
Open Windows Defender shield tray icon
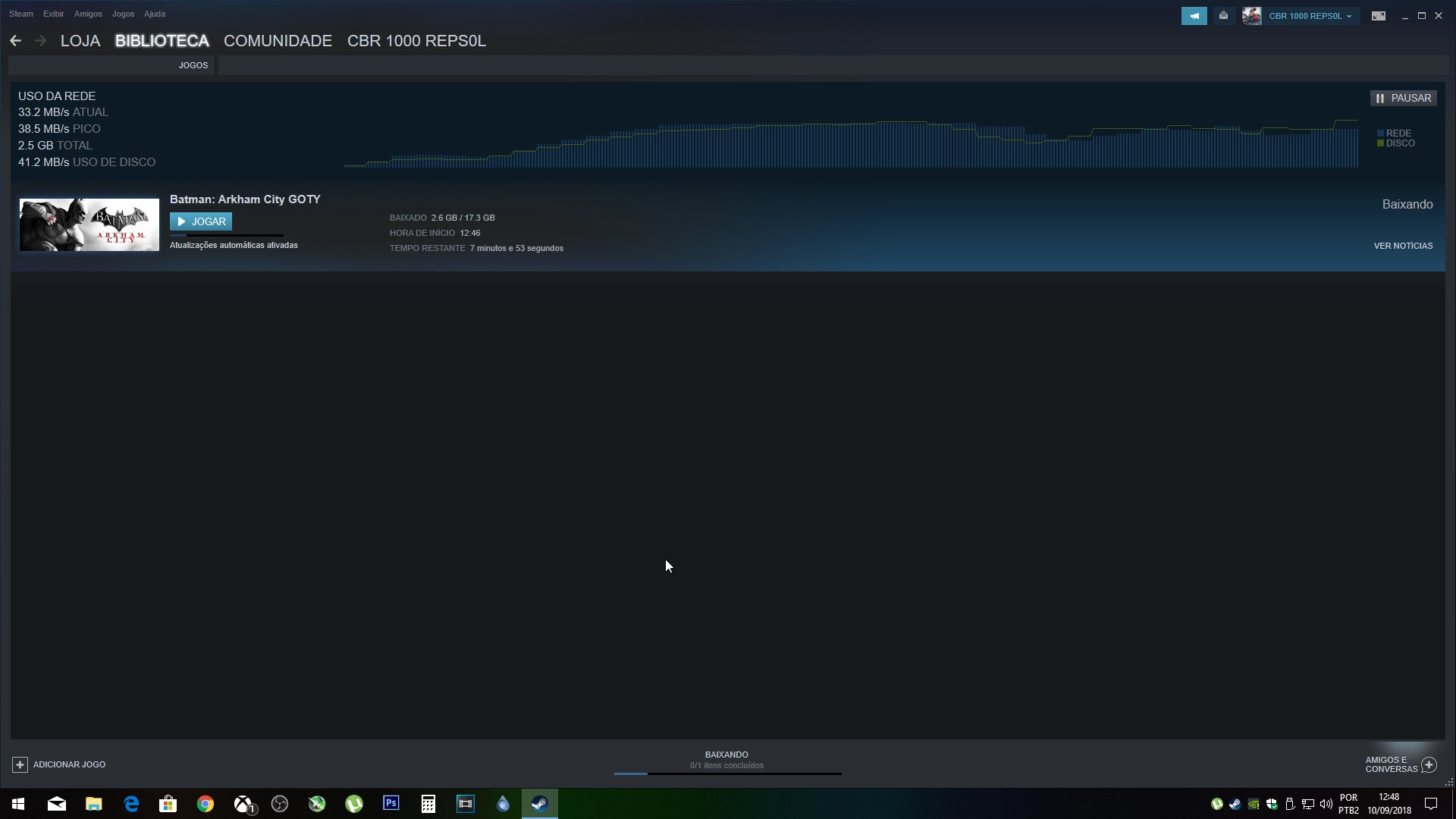(1272, 804)
